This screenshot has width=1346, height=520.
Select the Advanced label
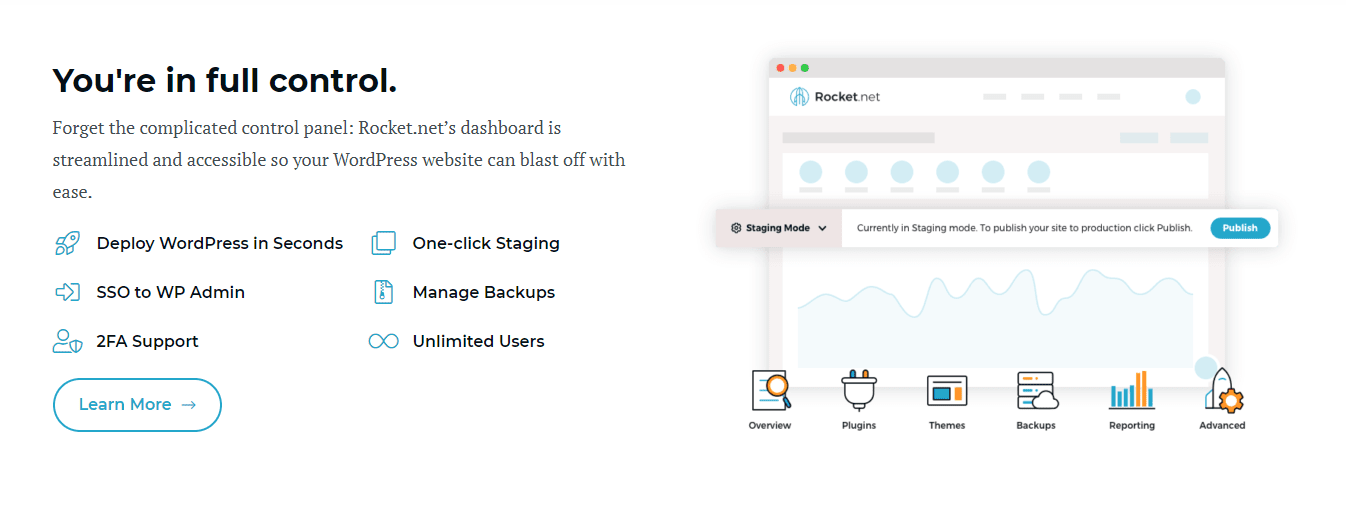click(x=1222, y=425)
